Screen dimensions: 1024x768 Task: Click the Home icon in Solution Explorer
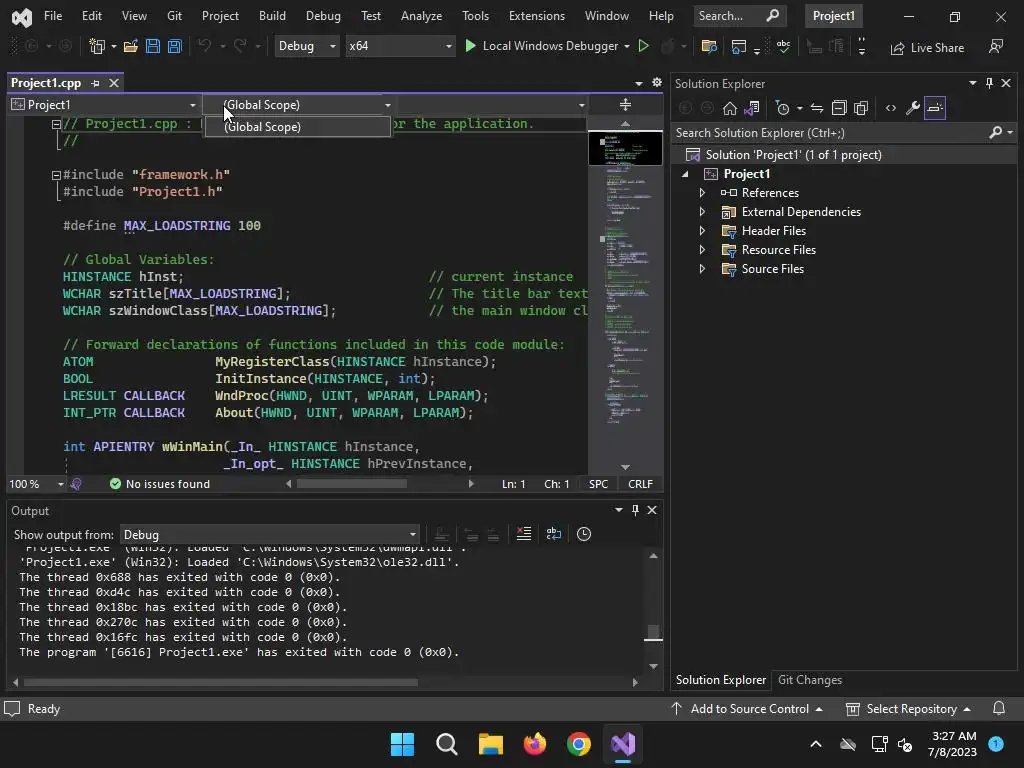[729, 108]
